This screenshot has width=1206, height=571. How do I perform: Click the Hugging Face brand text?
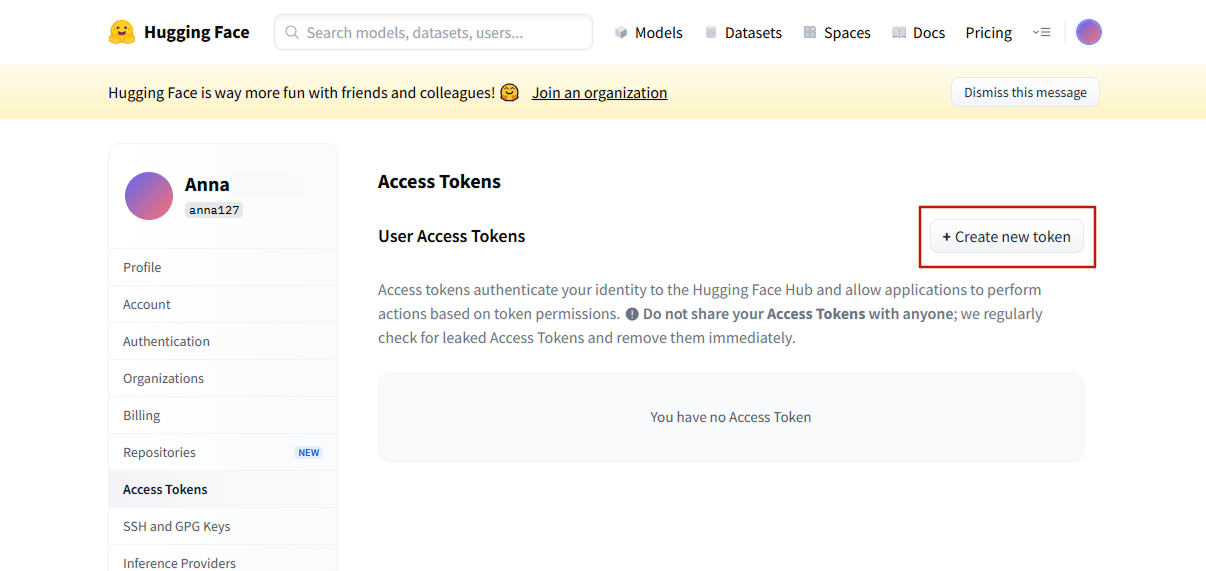pyautogui.click(x=197, y=32)
